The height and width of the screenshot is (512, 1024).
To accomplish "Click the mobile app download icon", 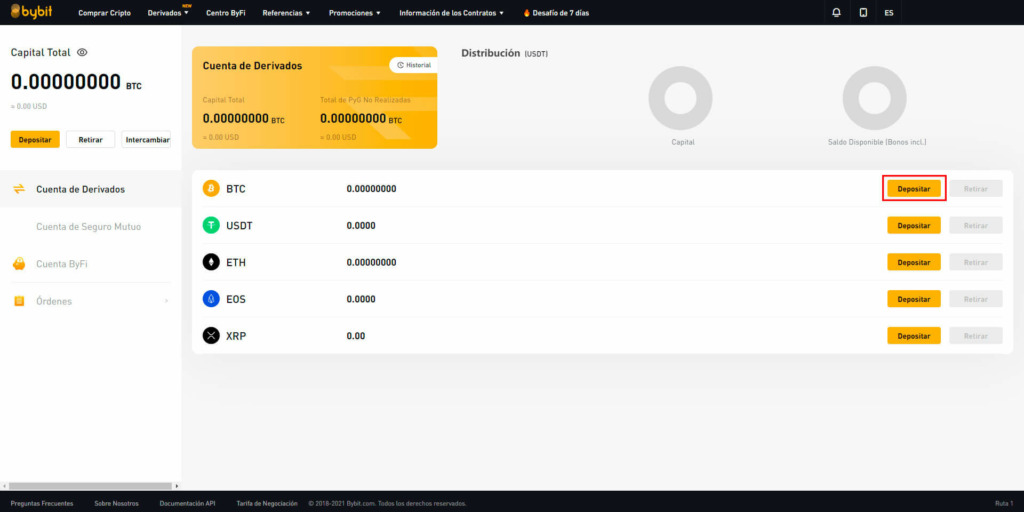I will click(863, 13).
